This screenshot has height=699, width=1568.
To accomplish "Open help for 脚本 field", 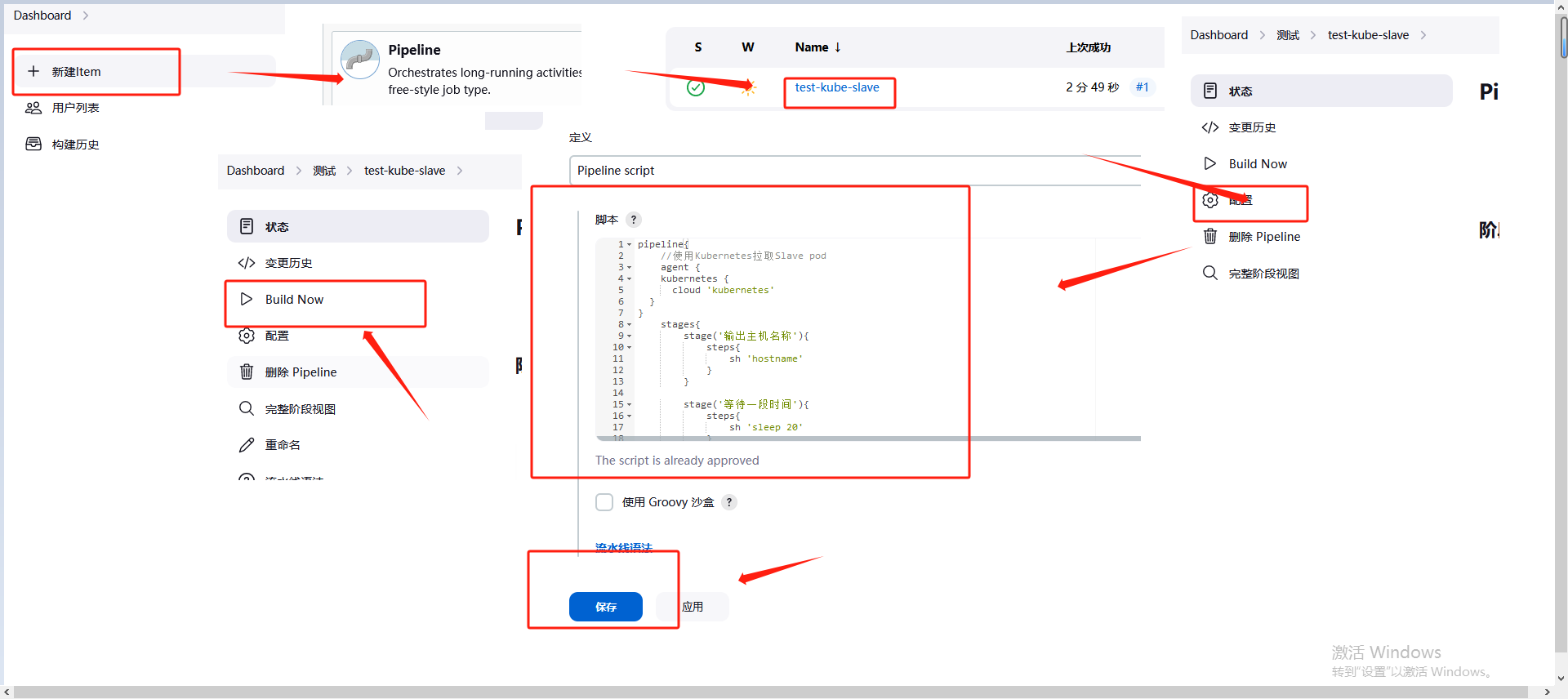I will tap(634, 220).
